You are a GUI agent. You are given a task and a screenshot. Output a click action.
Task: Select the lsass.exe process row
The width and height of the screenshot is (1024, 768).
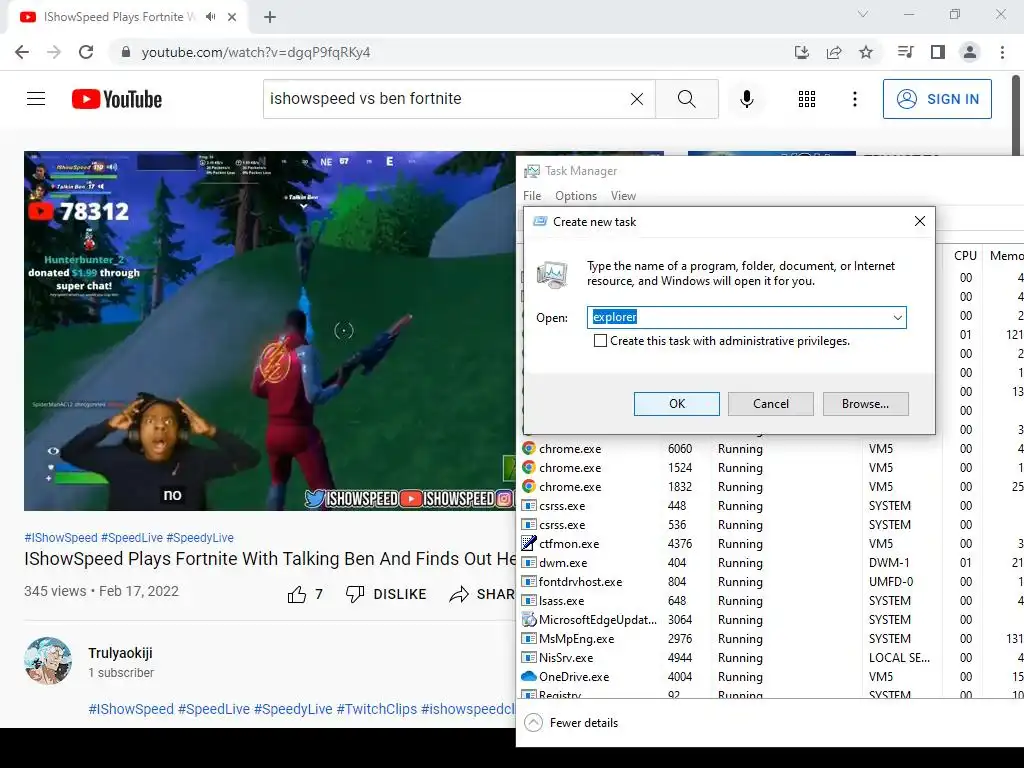771,600
